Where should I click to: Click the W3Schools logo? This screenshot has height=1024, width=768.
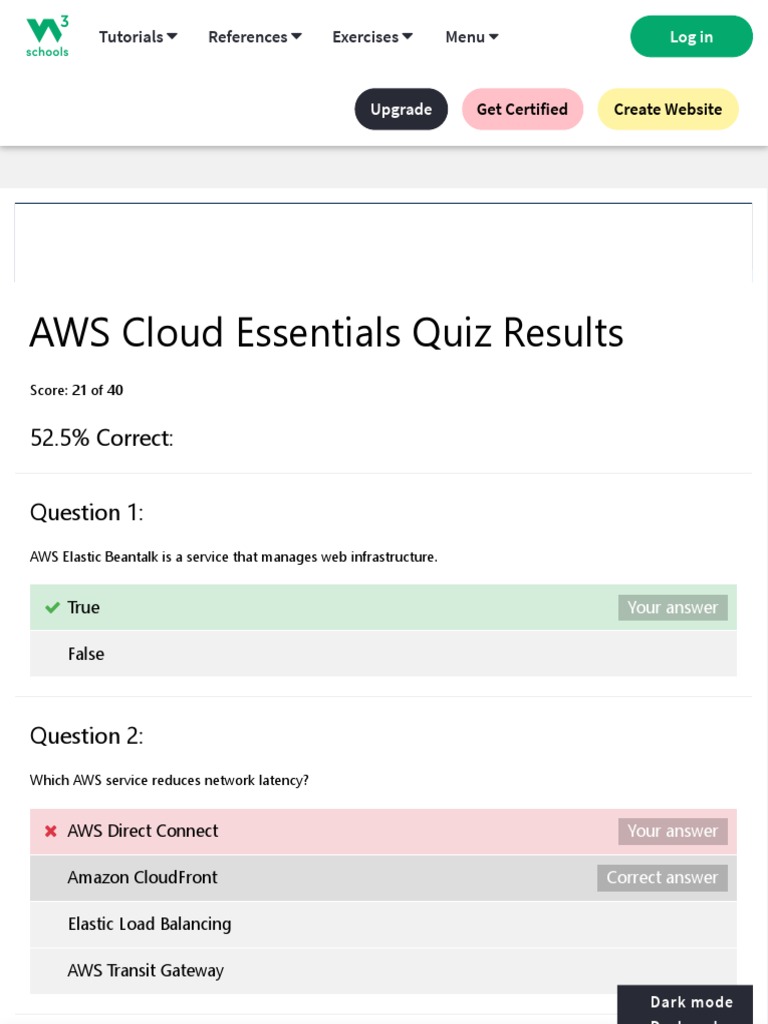point(47,36)
